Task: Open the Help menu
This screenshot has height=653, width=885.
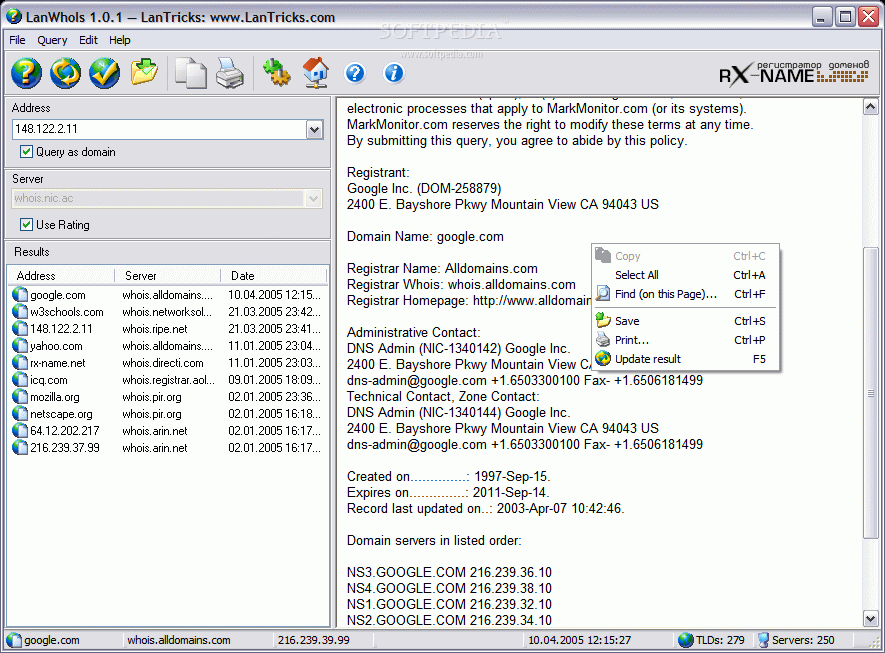Action: (x=120, y=40)
